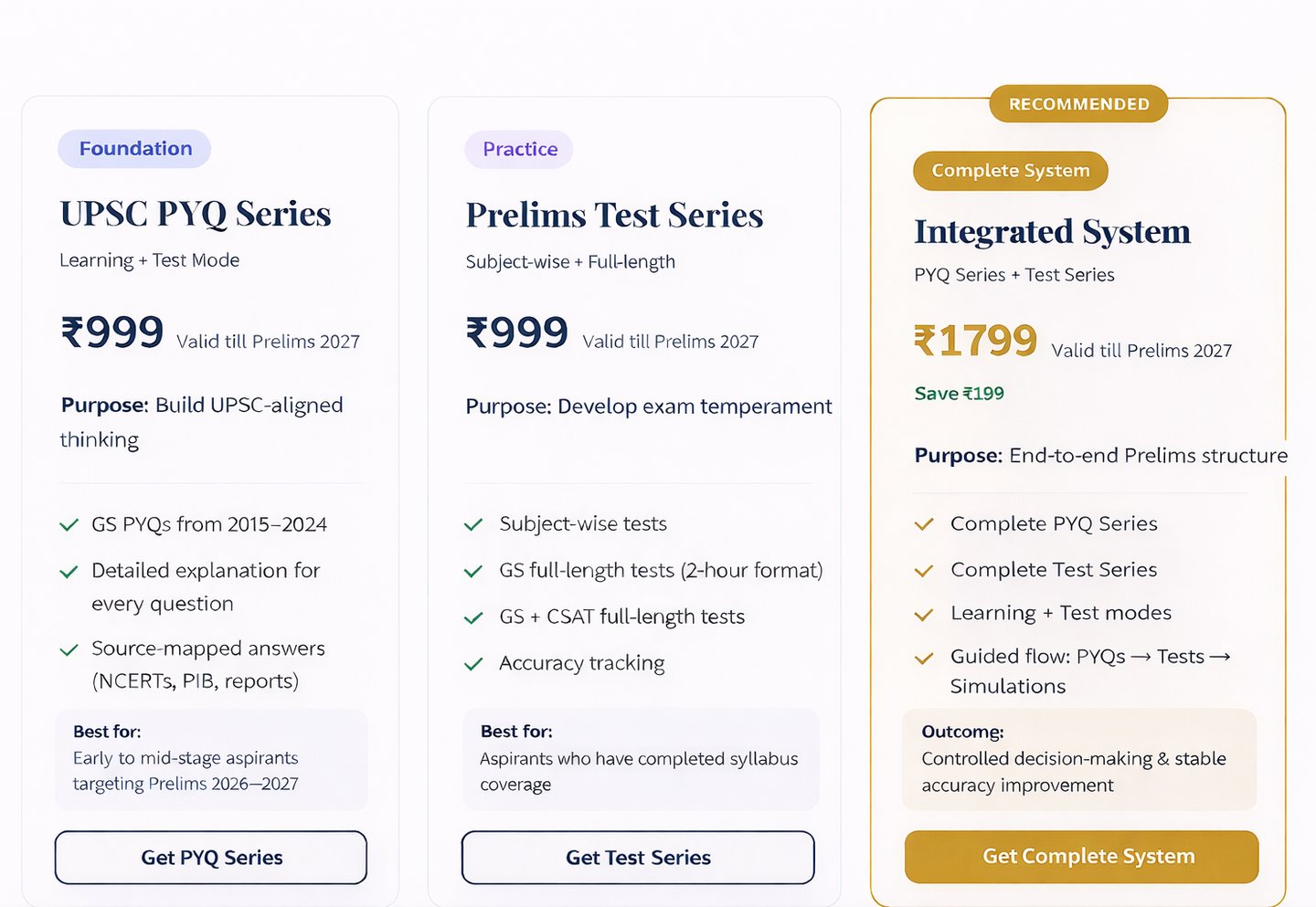Click the Get Test Series button
1316x907 pixels.
coord(638,858)
